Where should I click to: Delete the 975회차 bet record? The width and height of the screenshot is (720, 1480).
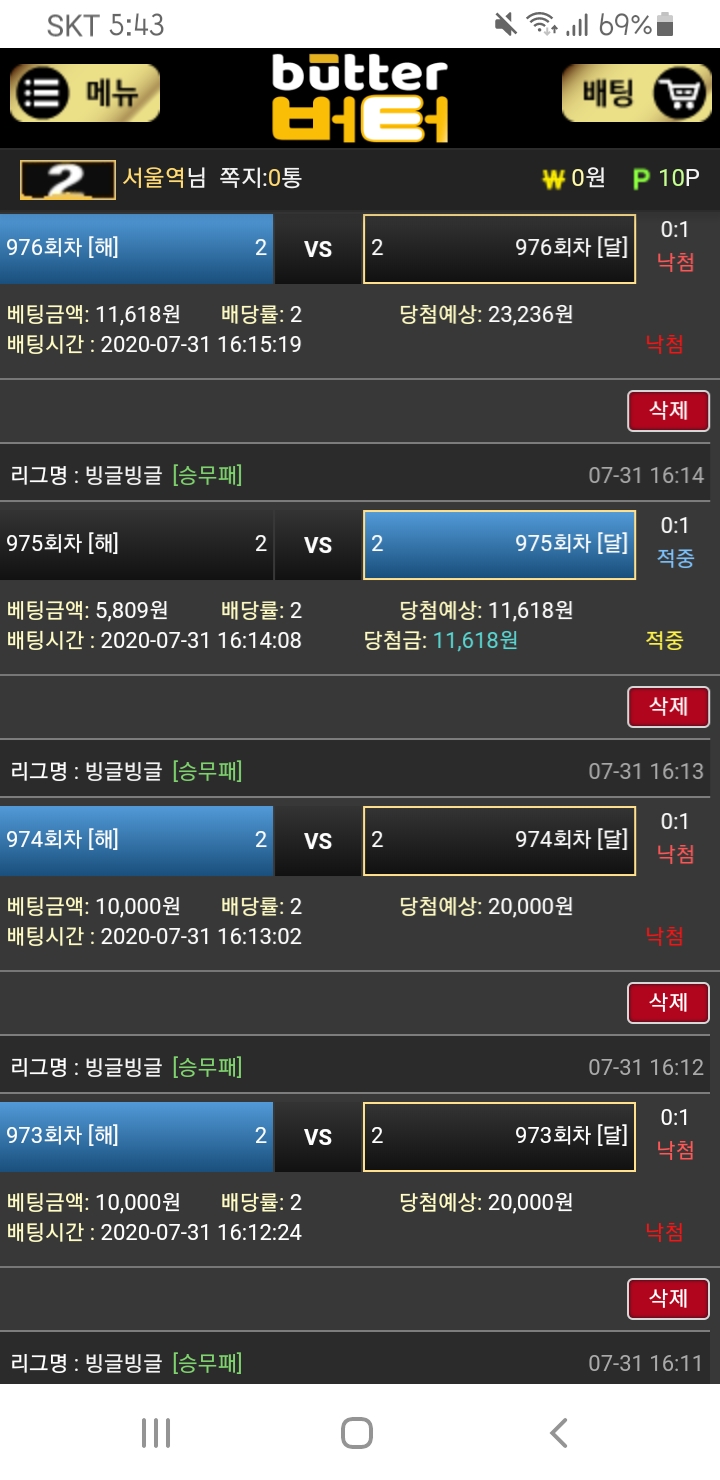pyautogui.click(x=668, y=706)
